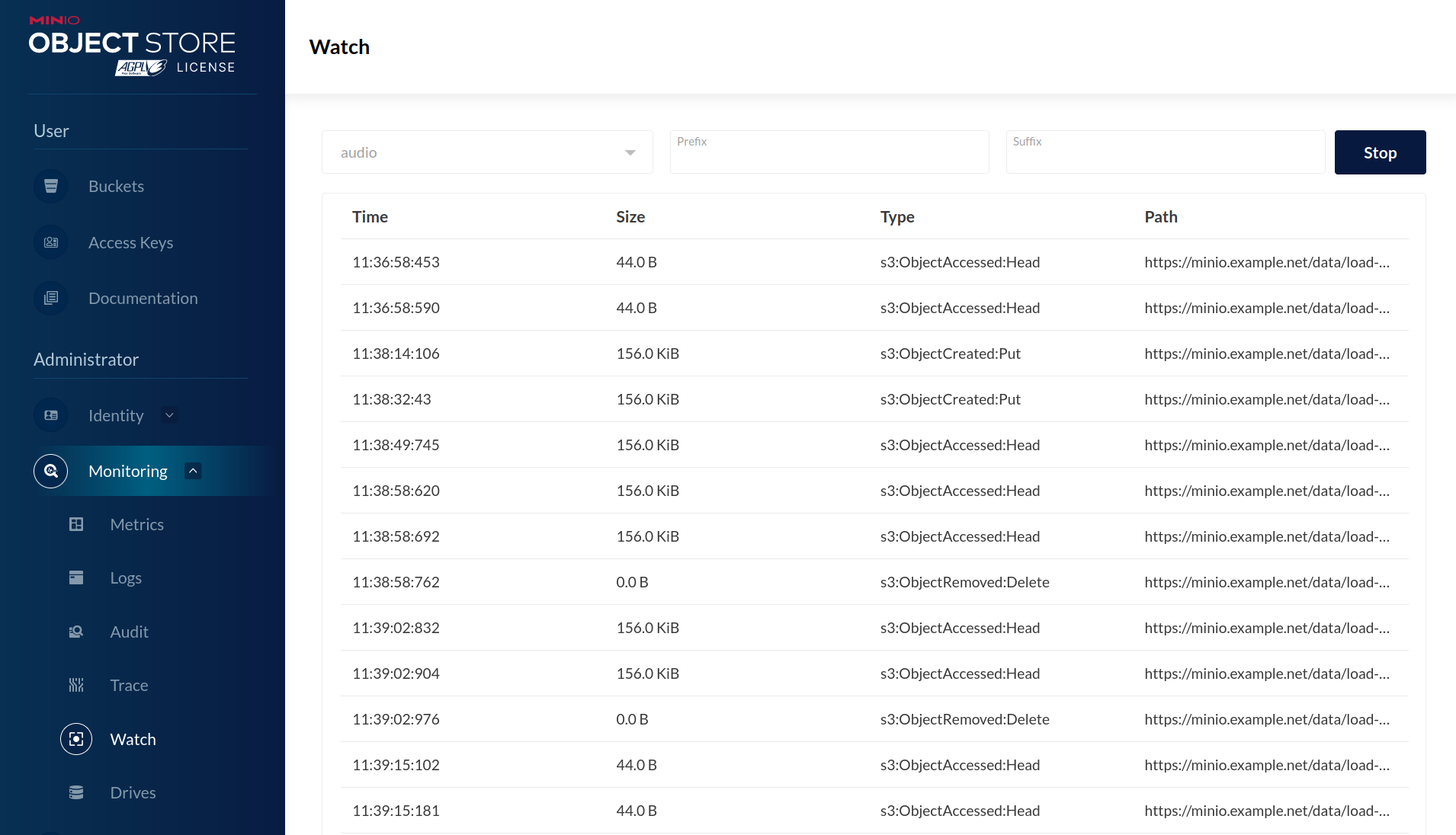Click the Time column header
This screenshot has height=835, width=1456.
pyautogui.click(x=370, y=217)
